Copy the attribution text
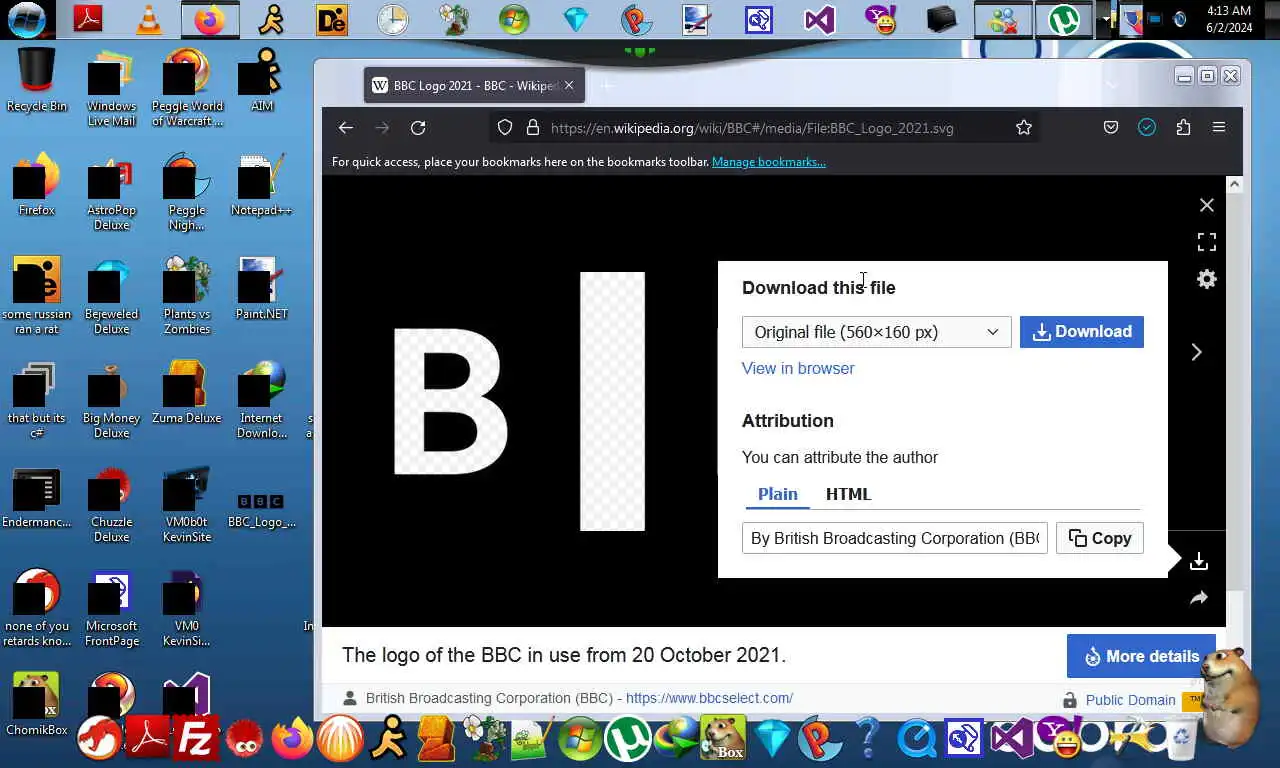Image resolution: width=1280 pixels, height=768 pixels. (1099, 538)
